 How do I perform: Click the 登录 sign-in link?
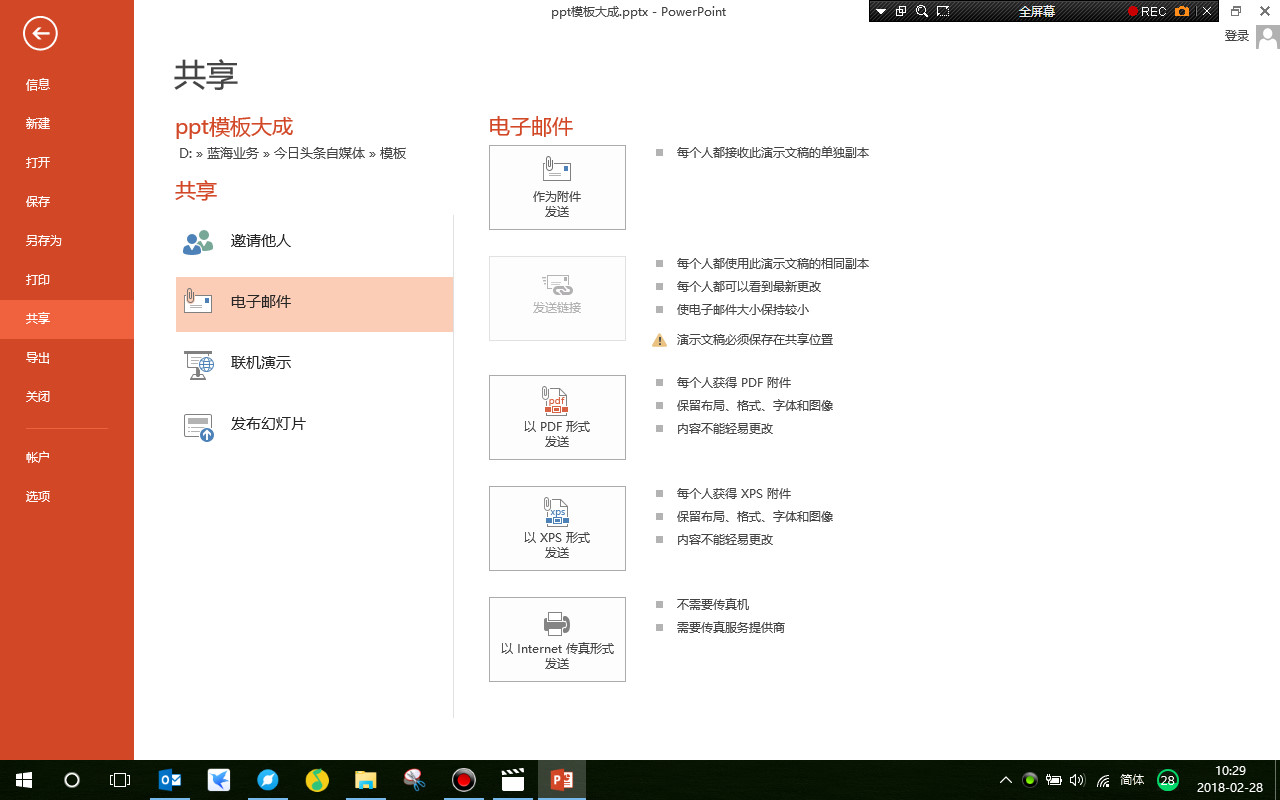pos(1236,34)
